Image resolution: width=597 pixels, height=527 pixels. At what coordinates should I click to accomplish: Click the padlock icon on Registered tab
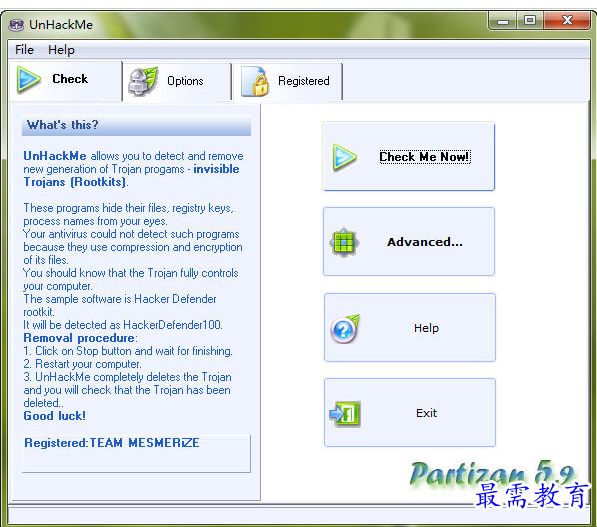255,81
